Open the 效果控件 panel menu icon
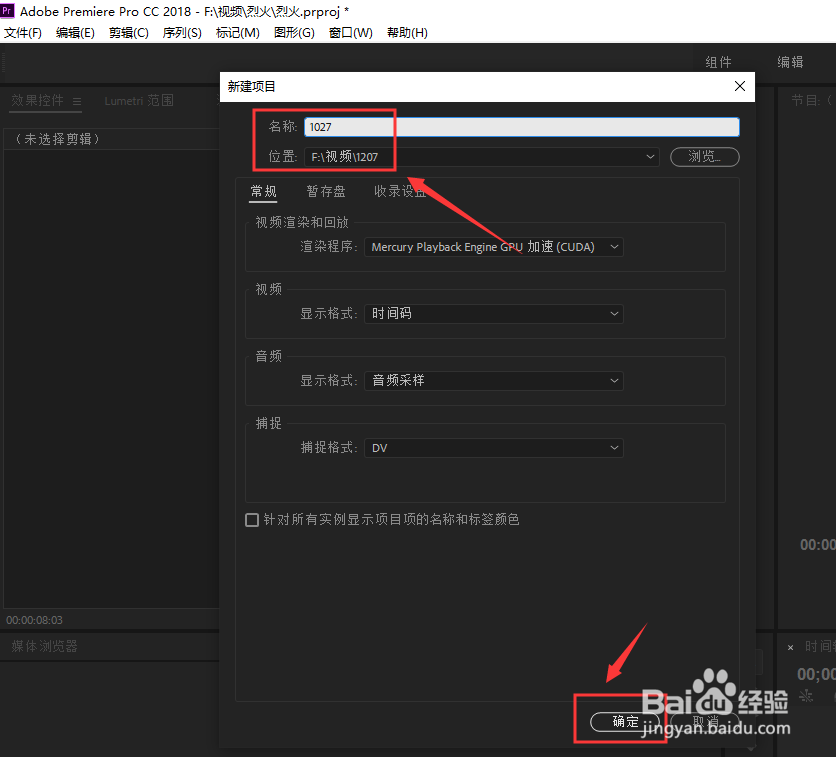The width and height of the screenshot is (836, 757). [x=77, y=101]
